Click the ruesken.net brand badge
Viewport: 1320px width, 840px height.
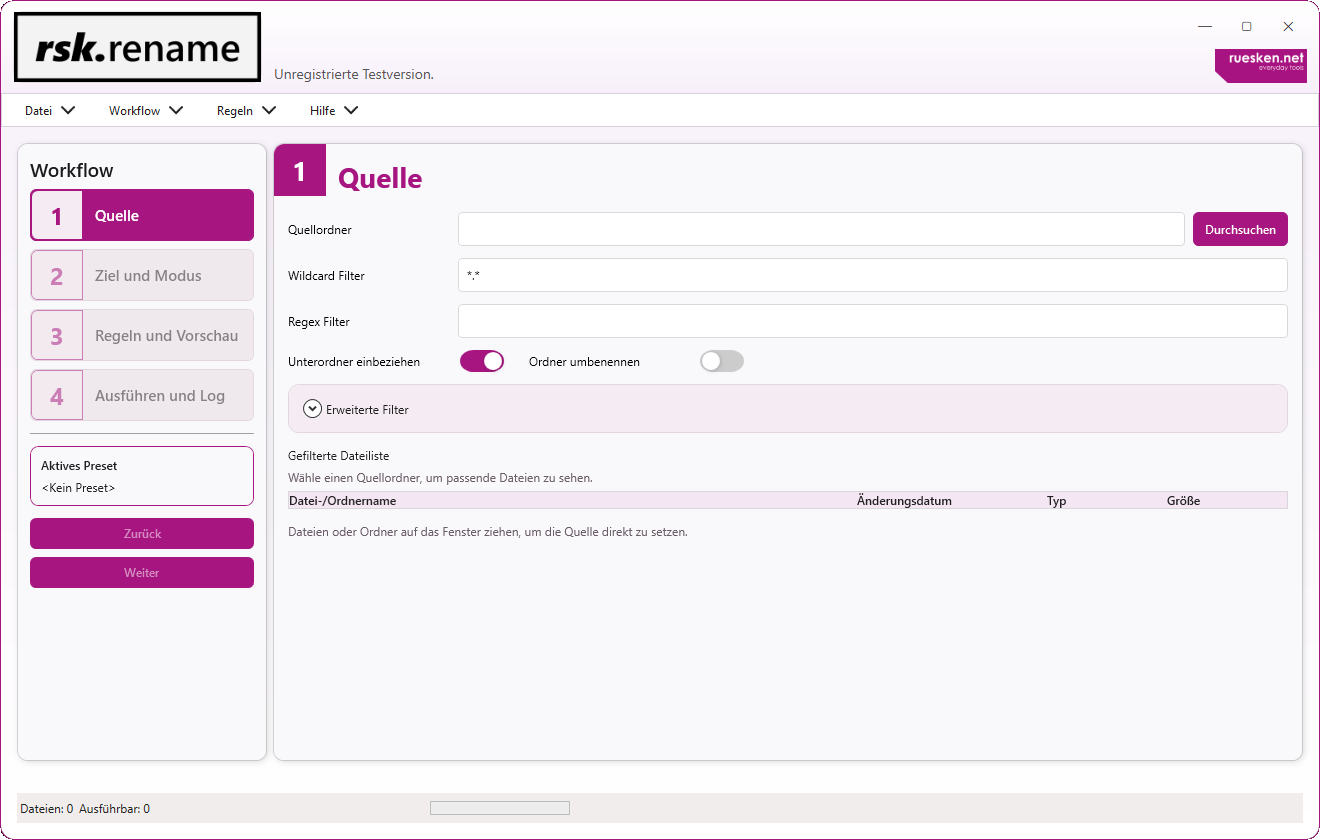(x=1260, y=65)
